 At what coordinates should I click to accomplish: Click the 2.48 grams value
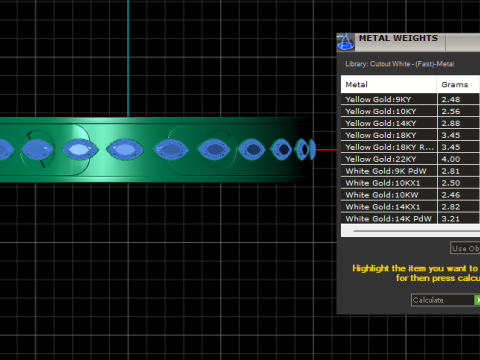pos(451,99)
